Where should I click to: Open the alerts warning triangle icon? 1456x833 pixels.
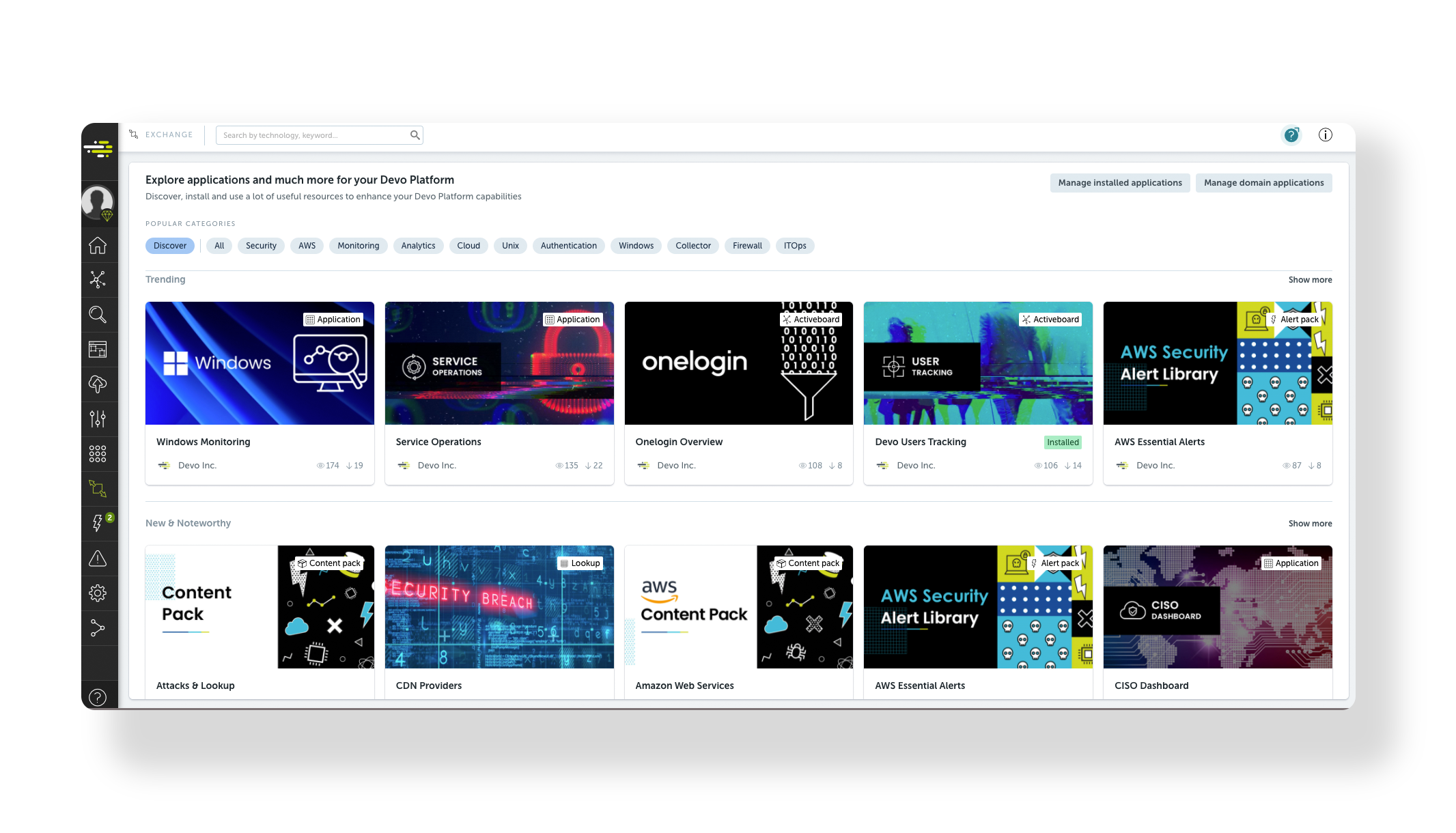tap(98, 559)
